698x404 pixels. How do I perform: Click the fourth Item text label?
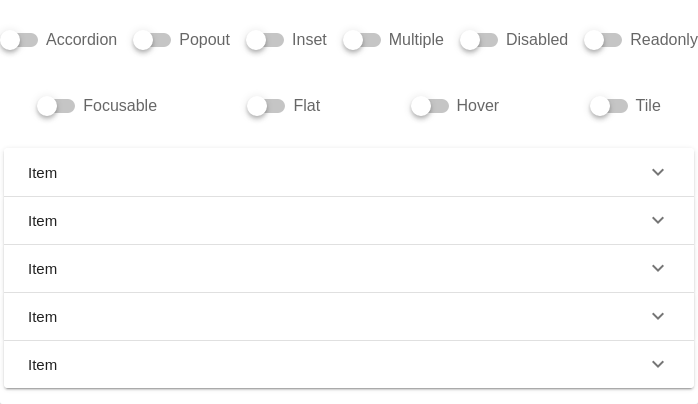[x=43, y=317]
